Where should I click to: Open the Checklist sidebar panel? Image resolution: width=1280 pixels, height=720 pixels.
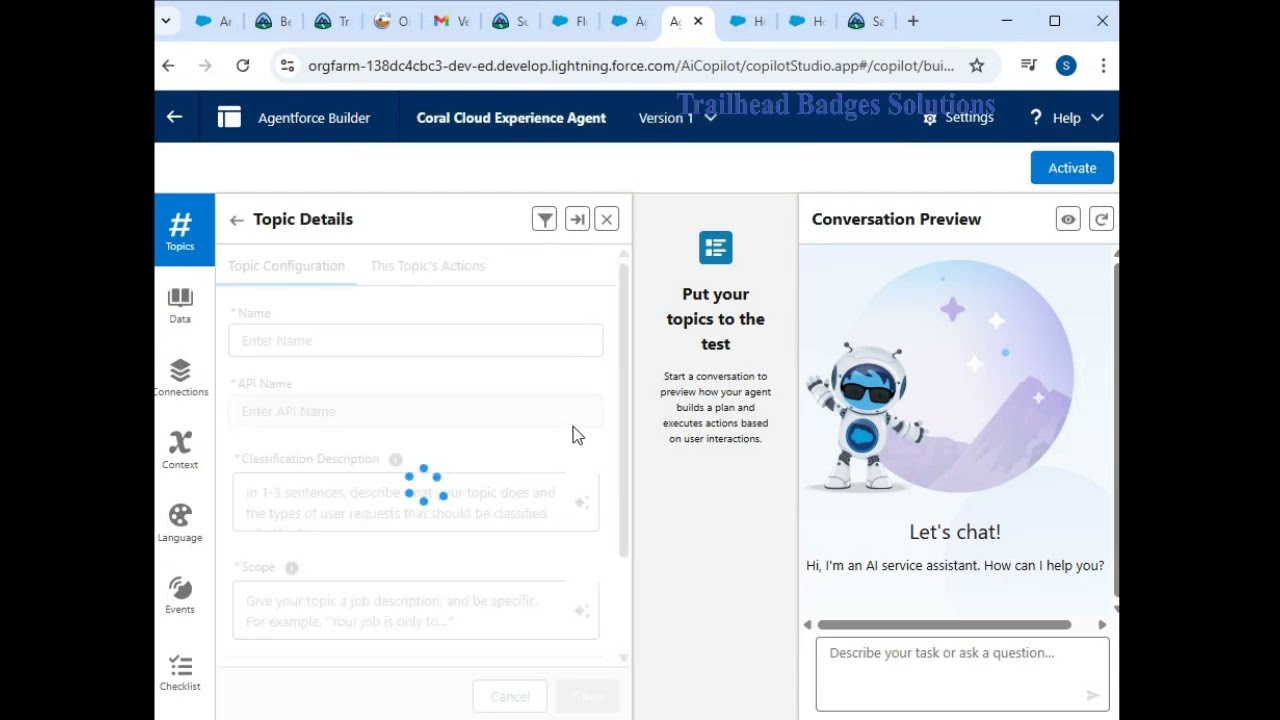pos(180,672)
